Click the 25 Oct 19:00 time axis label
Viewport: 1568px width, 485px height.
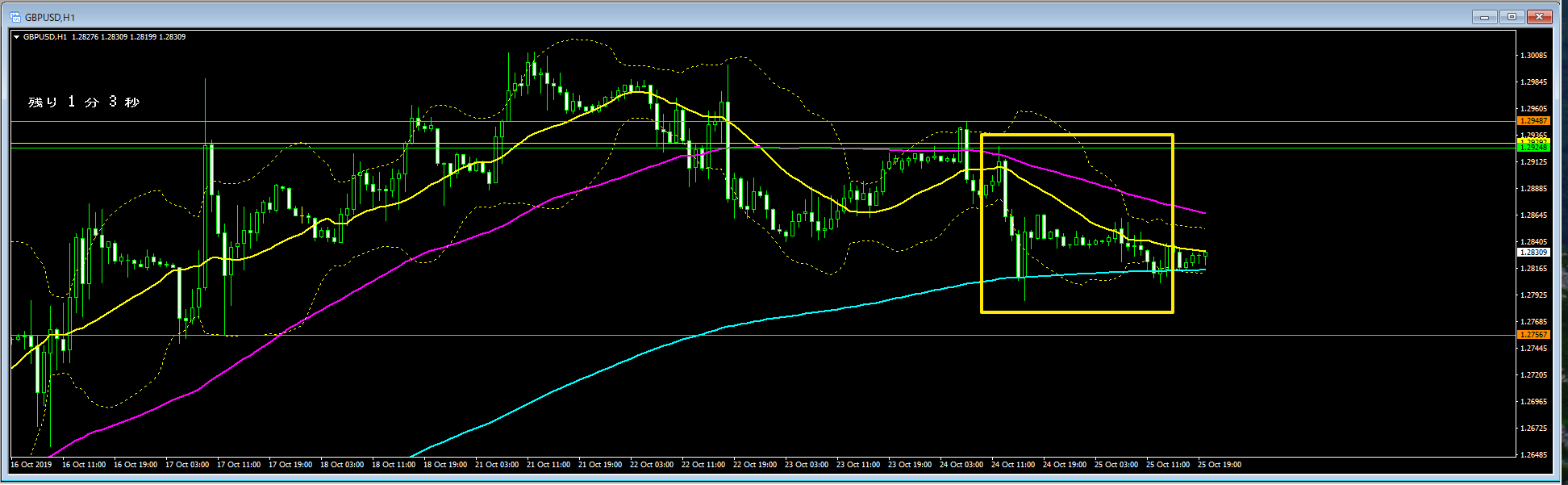1220,465
